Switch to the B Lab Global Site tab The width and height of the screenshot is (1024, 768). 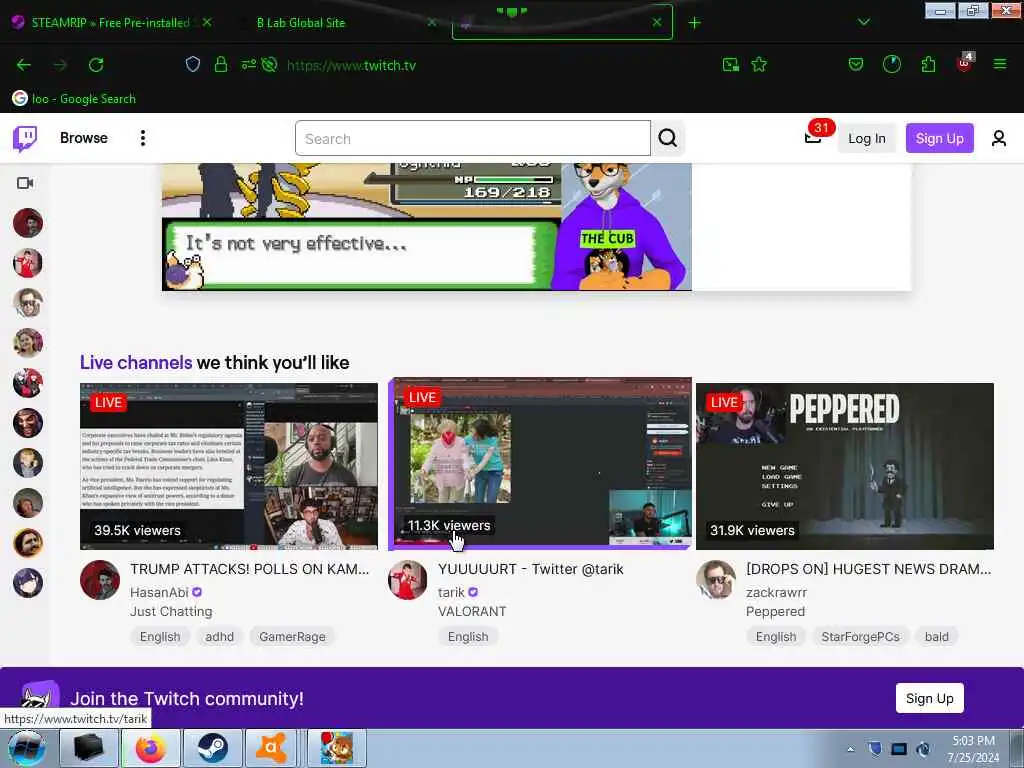[x=301, y=22]
